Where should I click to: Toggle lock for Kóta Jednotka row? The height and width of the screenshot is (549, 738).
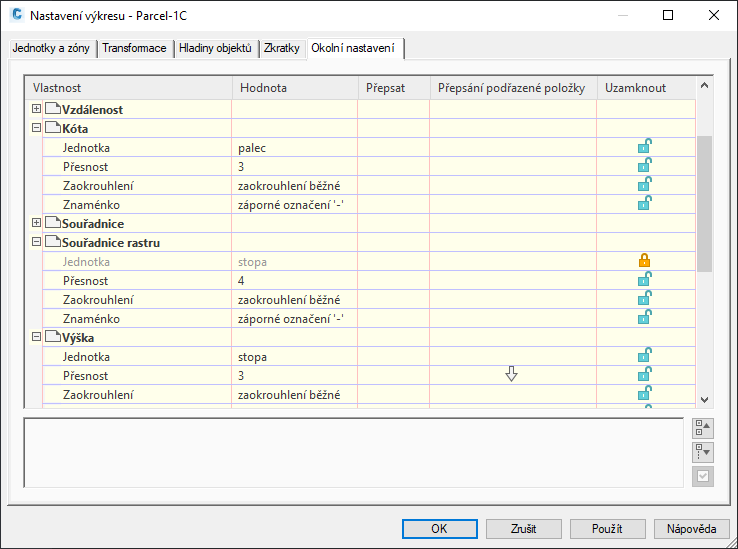tap(644, 146)
